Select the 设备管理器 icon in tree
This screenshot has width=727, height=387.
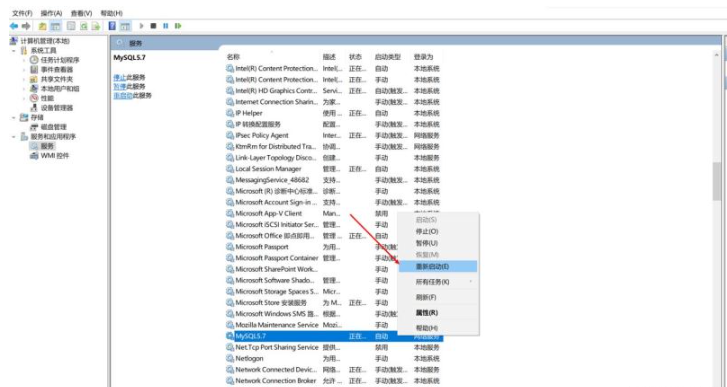coord(34,108)
